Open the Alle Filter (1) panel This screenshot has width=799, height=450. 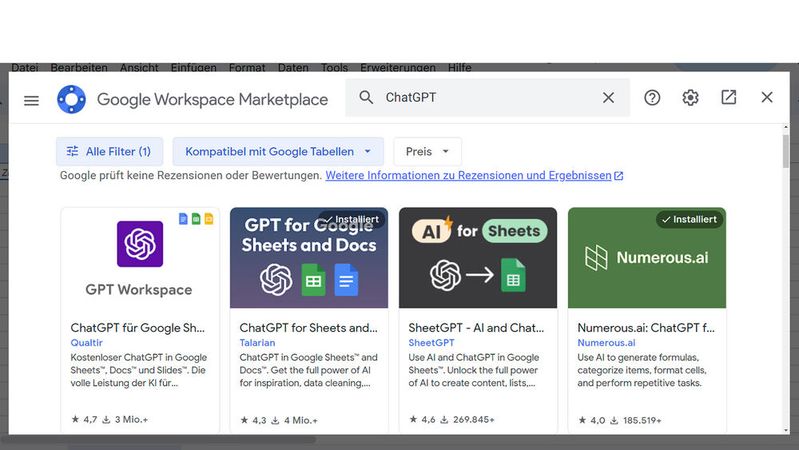pos(110,151)
